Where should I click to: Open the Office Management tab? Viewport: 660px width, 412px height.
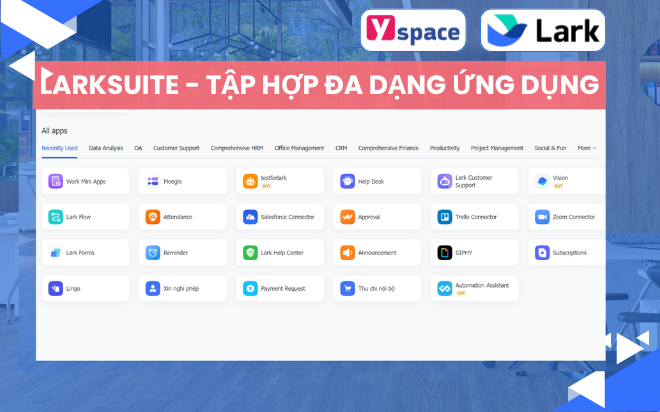click(x=299, y=148)
